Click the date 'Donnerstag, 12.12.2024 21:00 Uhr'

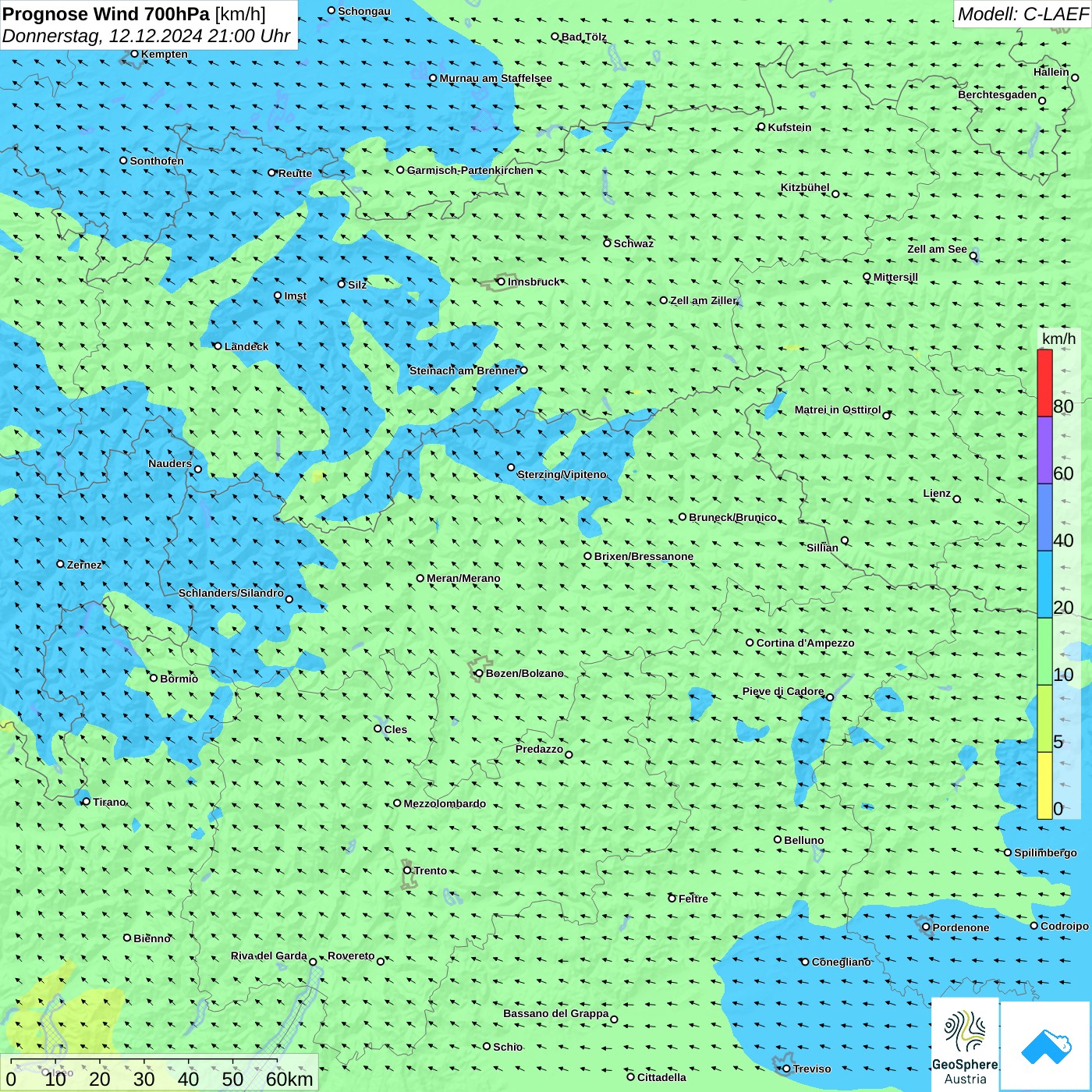tap(146, 36)
